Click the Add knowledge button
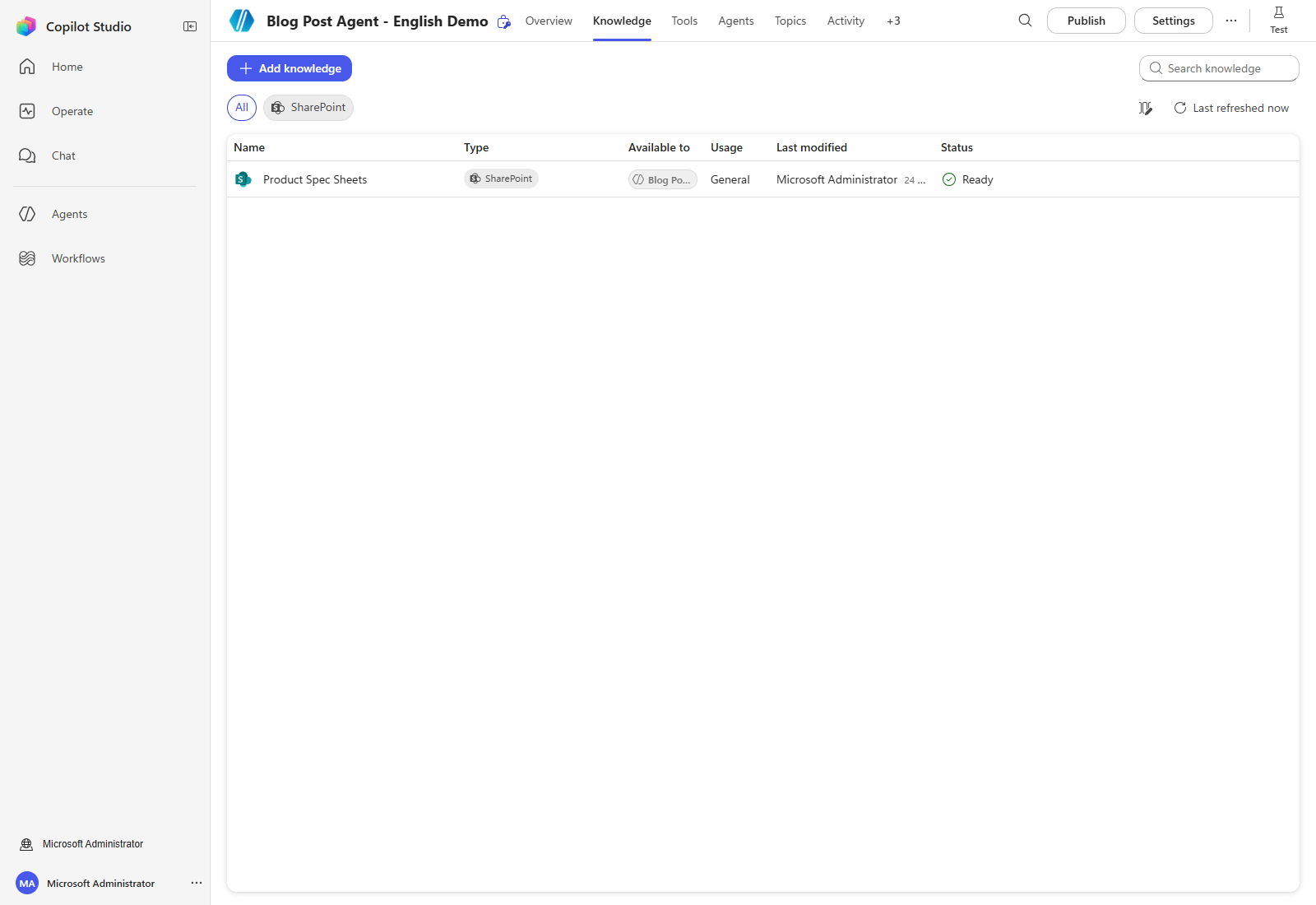1316x905 pixels. click(290, 68)
